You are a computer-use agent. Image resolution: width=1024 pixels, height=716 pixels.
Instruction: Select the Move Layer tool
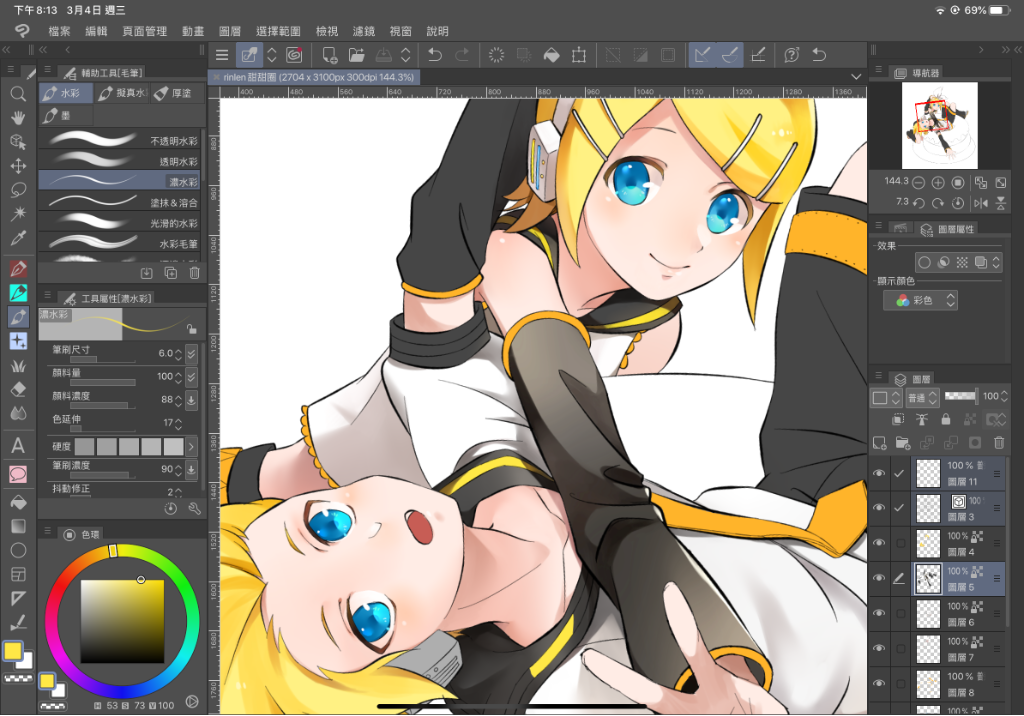[18, 166]
